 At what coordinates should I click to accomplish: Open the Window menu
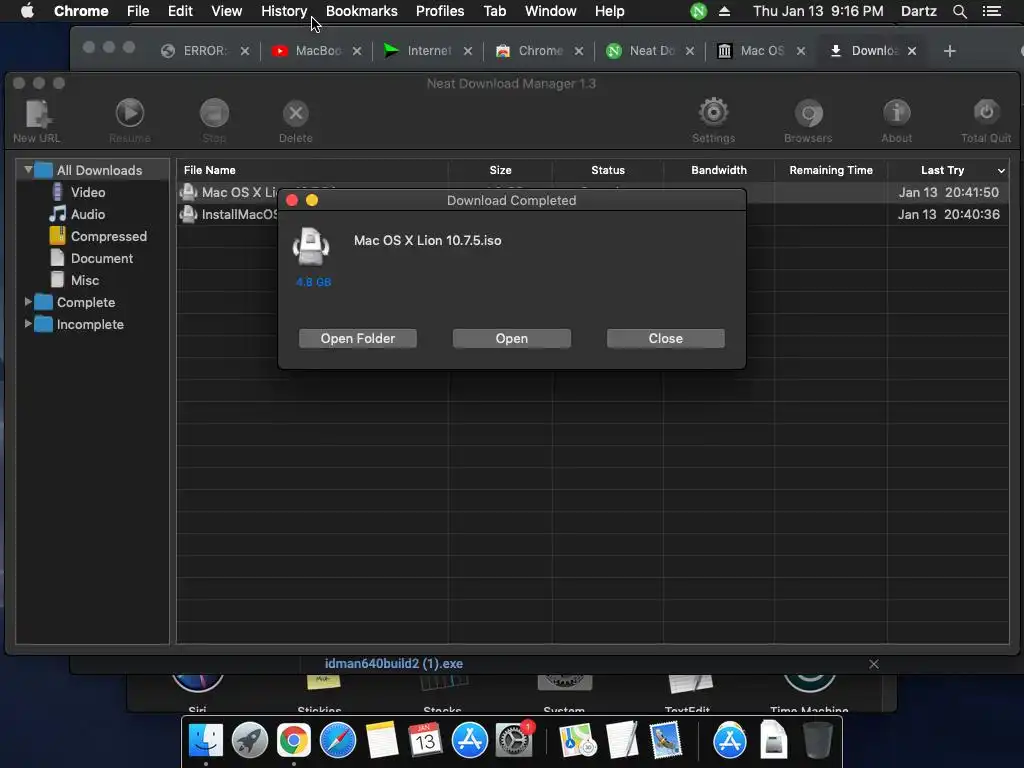coord(551,11)
